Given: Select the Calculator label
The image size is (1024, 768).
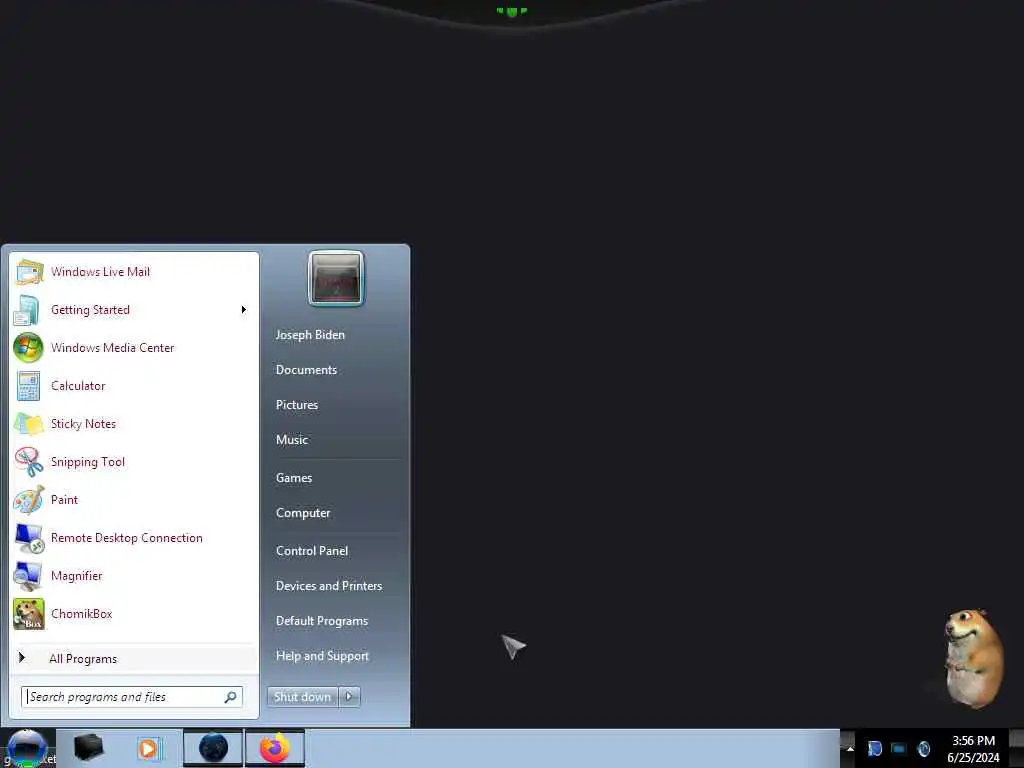Looking at the screenshot, I should click(78, 386).
